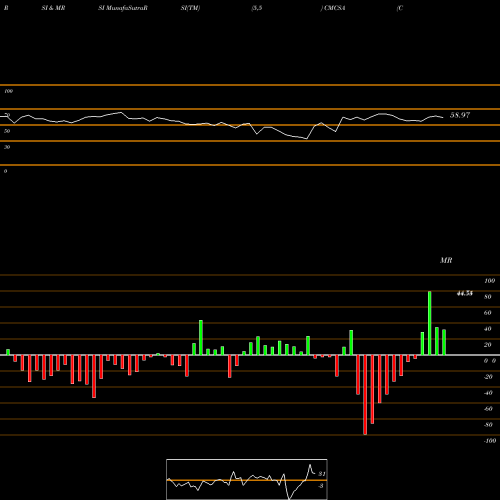Select the CMCSA ticker text in header
Screen dimensions: 500x500
[x=335, y=8]
